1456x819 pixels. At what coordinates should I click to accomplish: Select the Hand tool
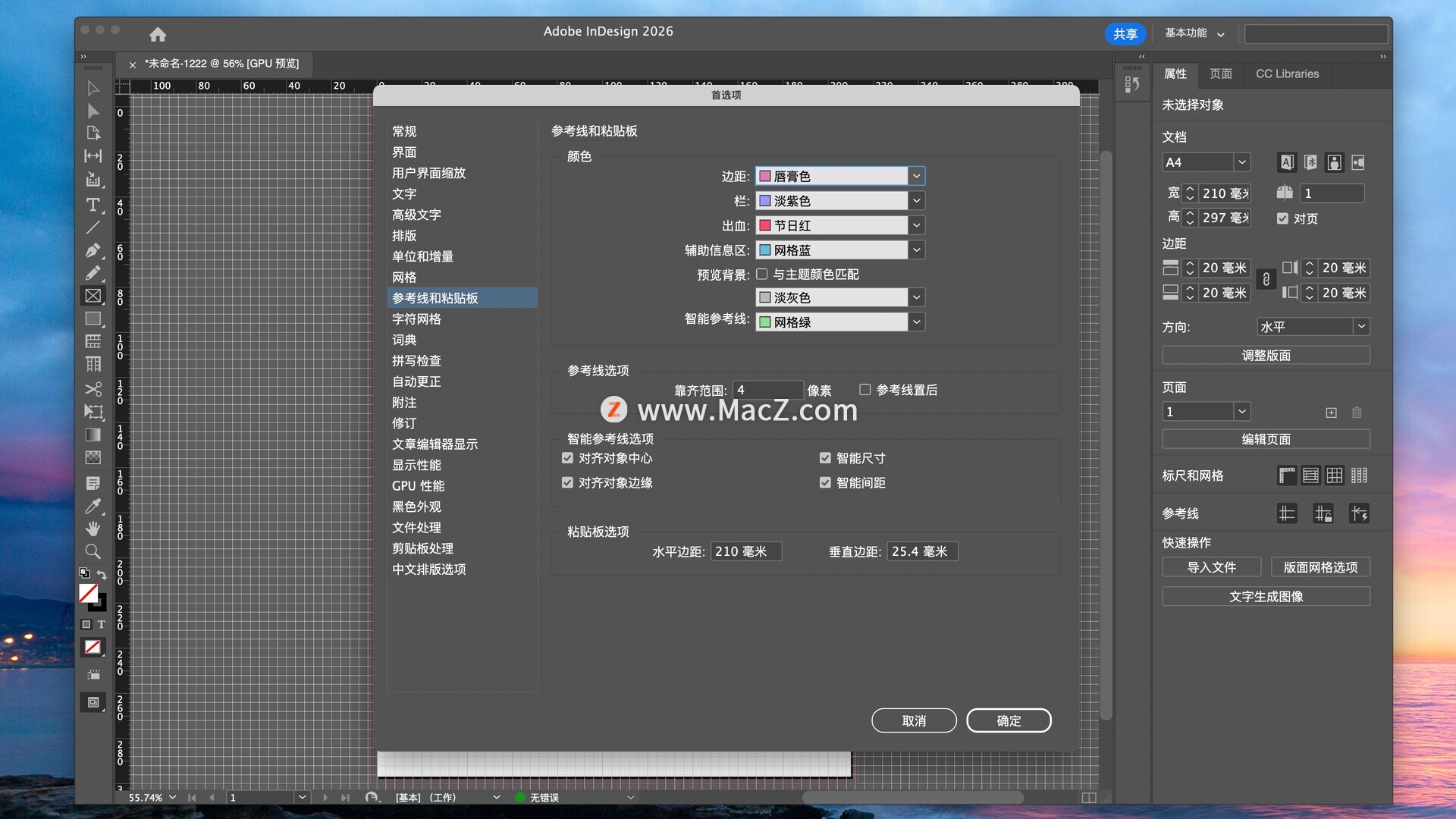pyautogui.click(x=93, y=528)
